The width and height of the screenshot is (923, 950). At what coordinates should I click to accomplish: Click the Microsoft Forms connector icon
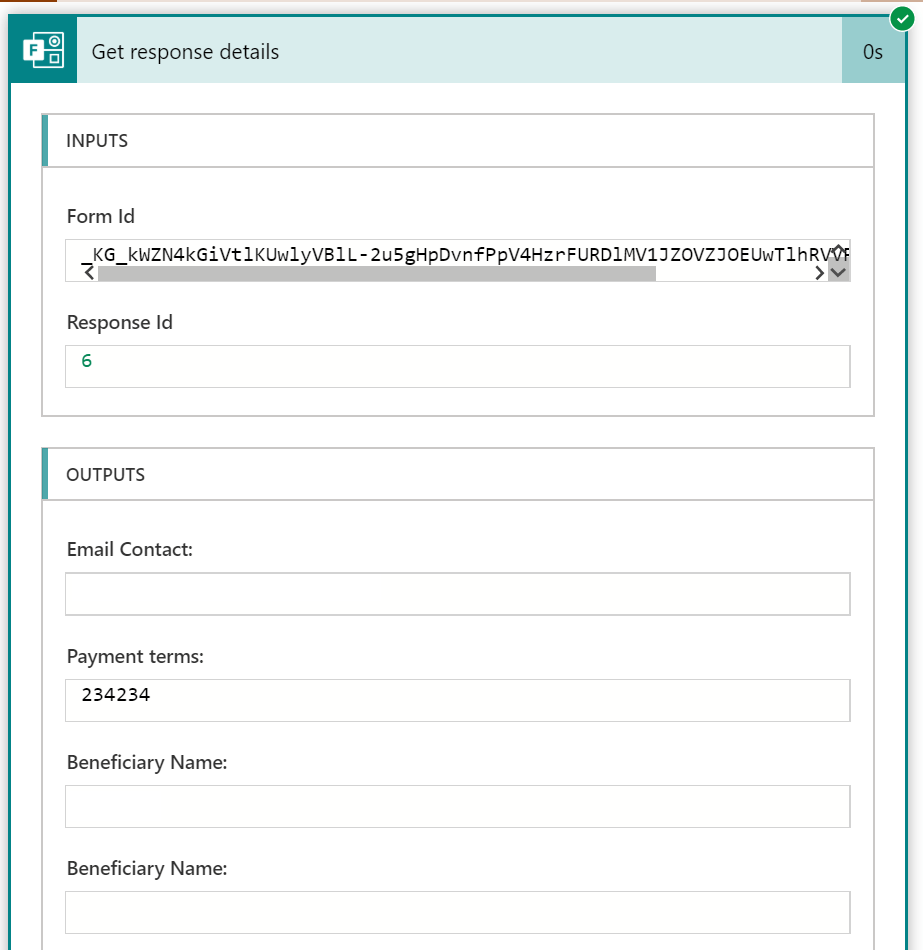click(43, 50)
